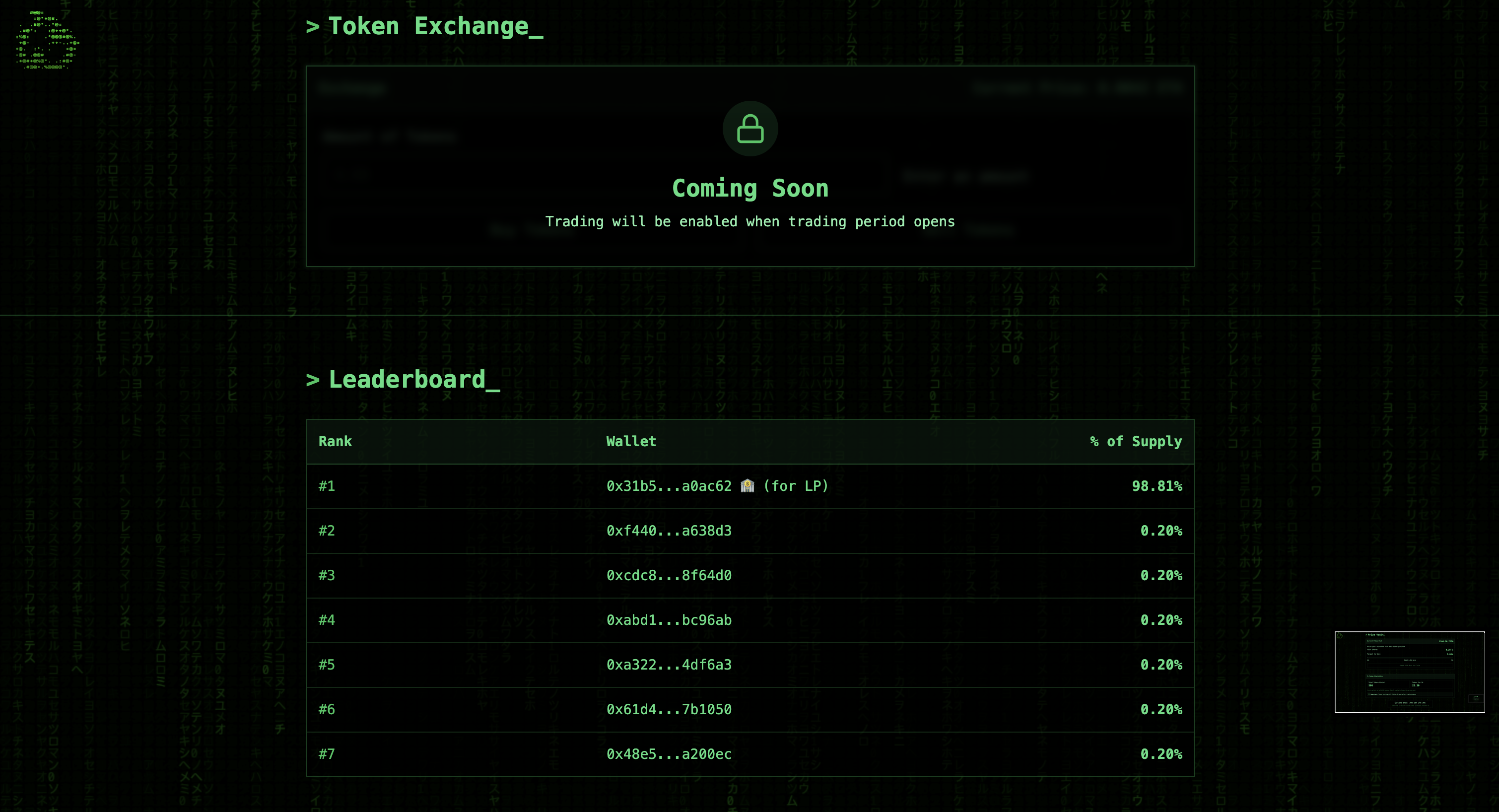The image size is (1499, 812).
Task: Select rank #5 cell
Action: pos(327,665)
